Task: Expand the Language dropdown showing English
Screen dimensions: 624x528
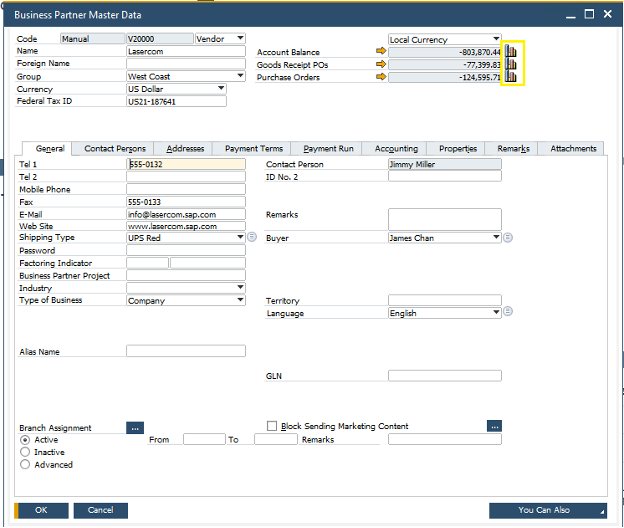Action: tap(496, 313)
